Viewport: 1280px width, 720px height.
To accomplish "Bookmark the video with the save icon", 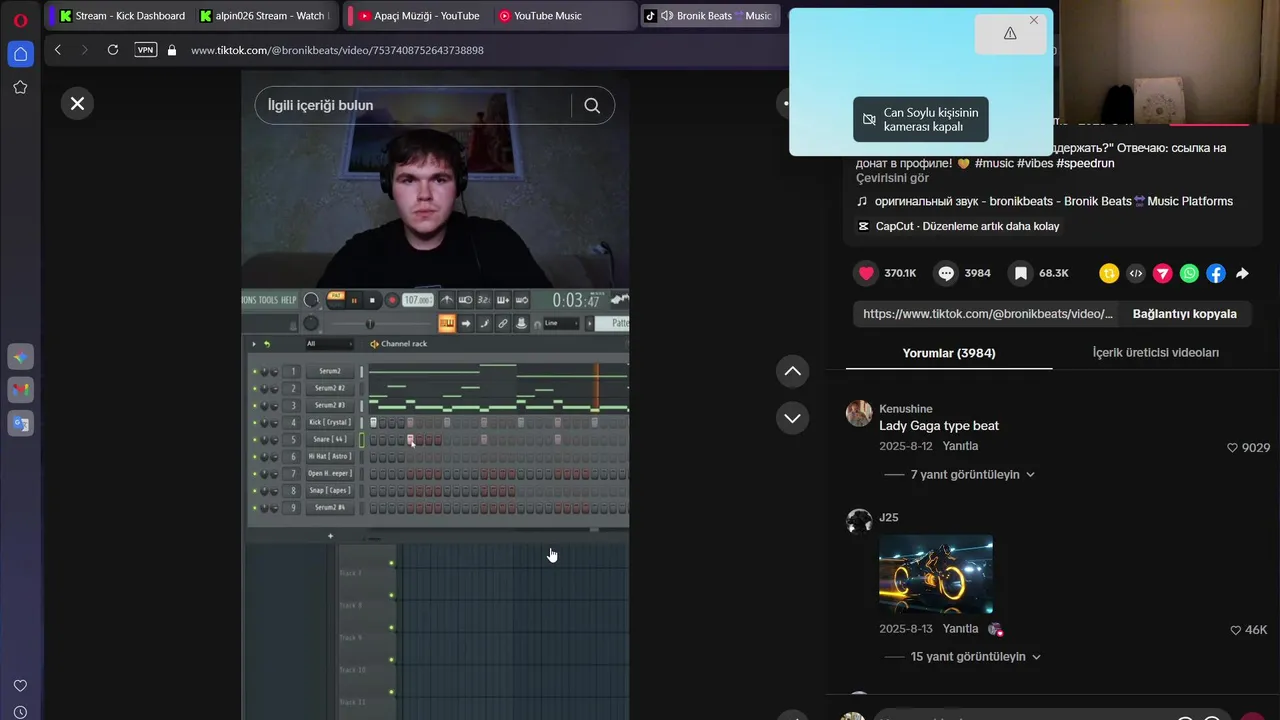I will click(1020, 273).
